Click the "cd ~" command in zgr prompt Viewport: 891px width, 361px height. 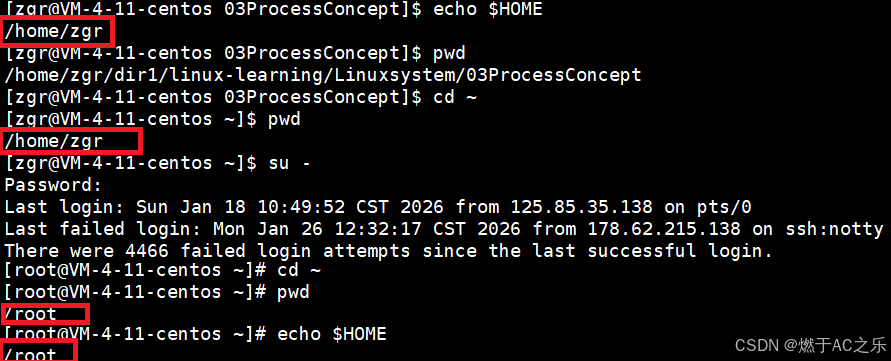(x=455, y=97)
